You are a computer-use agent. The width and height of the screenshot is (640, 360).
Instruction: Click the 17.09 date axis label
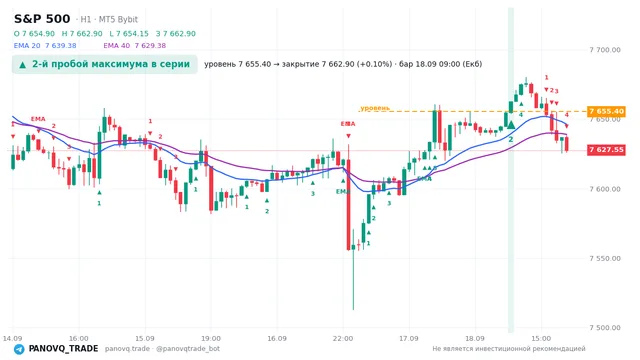(409, 338)
